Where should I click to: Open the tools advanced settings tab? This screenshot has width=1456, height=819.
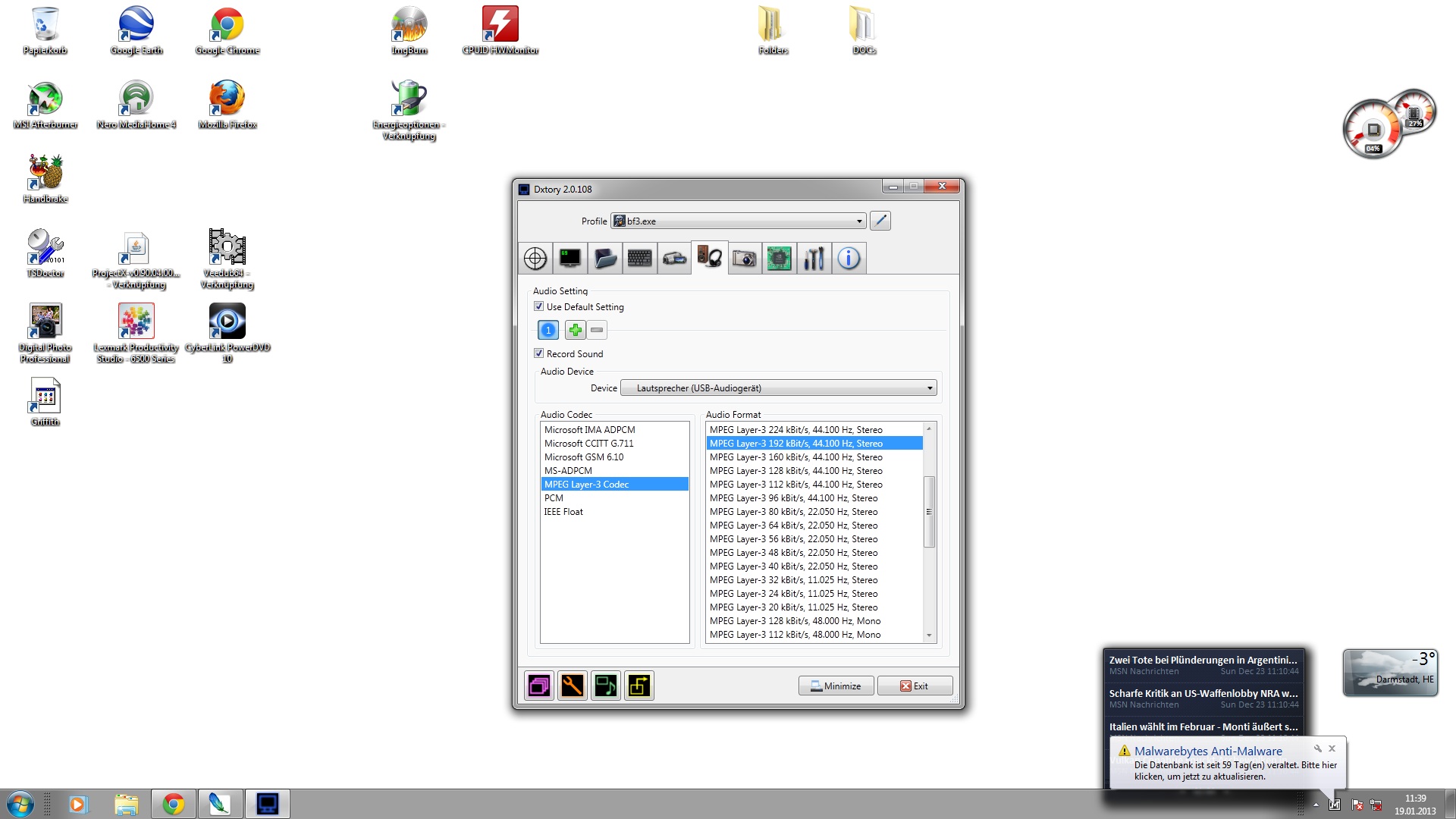point(814,259)
